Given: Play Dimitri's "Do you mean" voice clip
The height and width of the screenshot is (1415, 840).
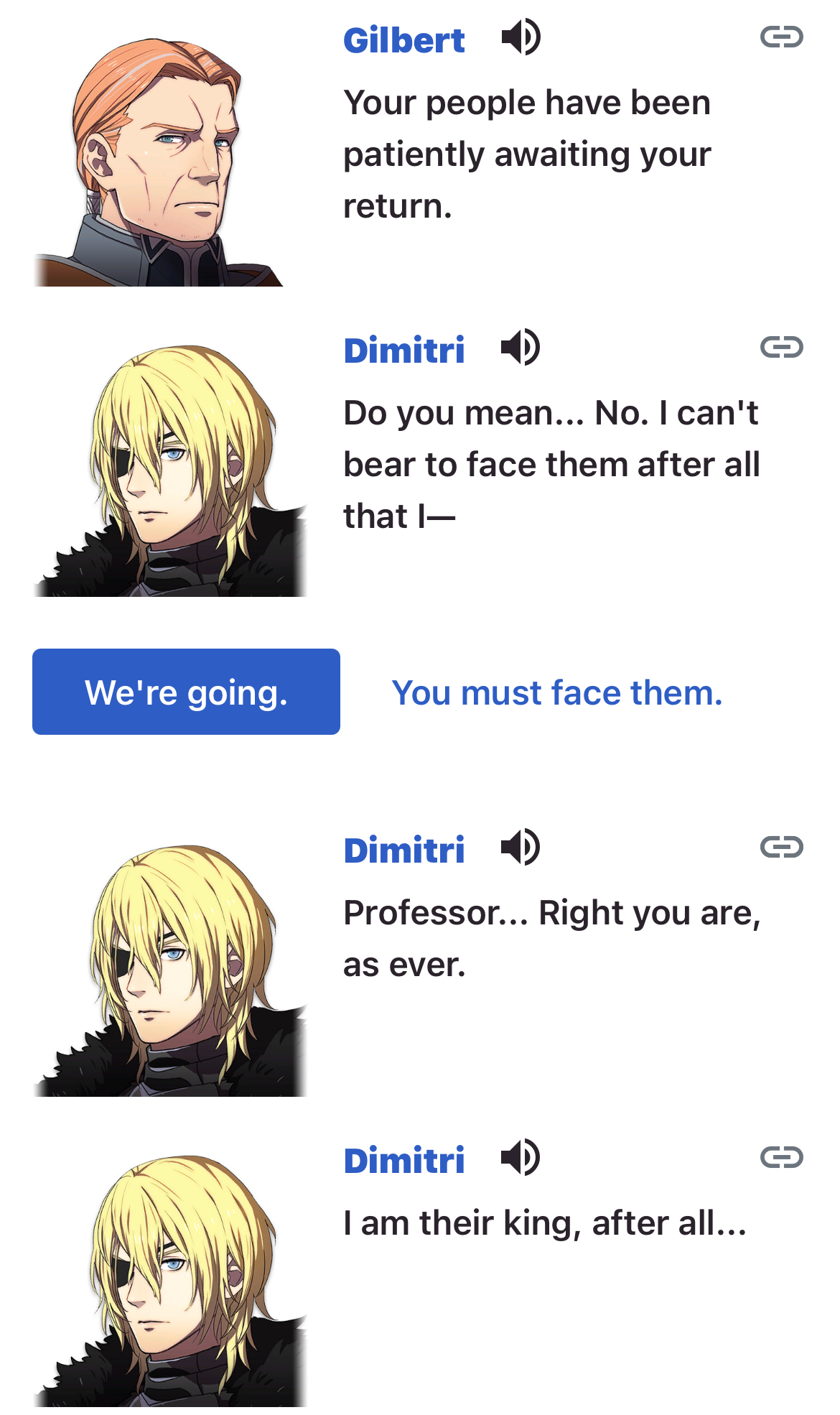Looking at the screenshot, I should pyautogui.click(x=521, y=348).
